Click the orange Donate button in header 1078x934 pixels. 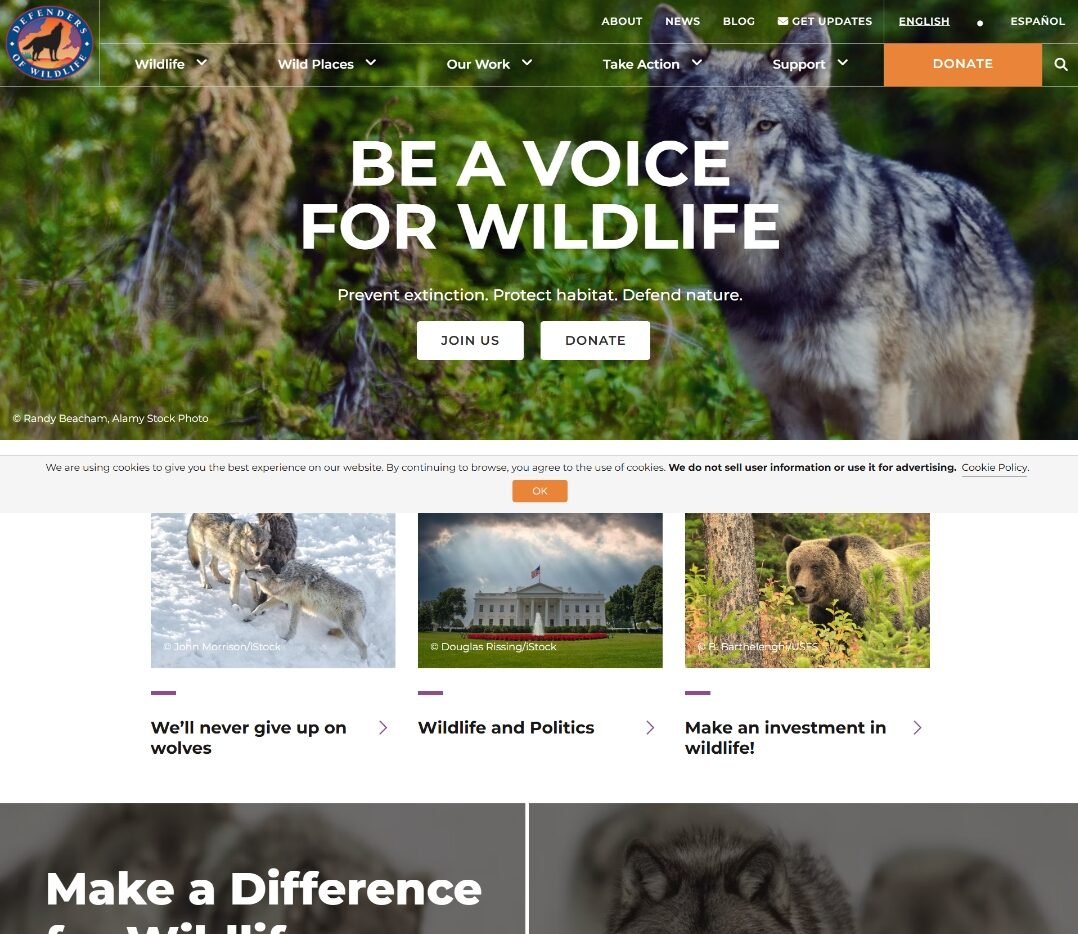(x=962, y=65)
